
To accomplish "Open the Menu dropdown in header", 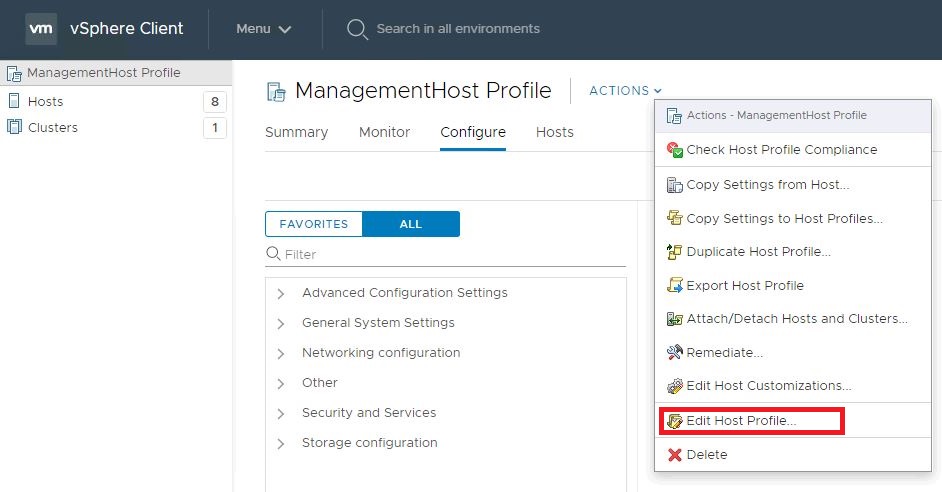I will point(264,29).
